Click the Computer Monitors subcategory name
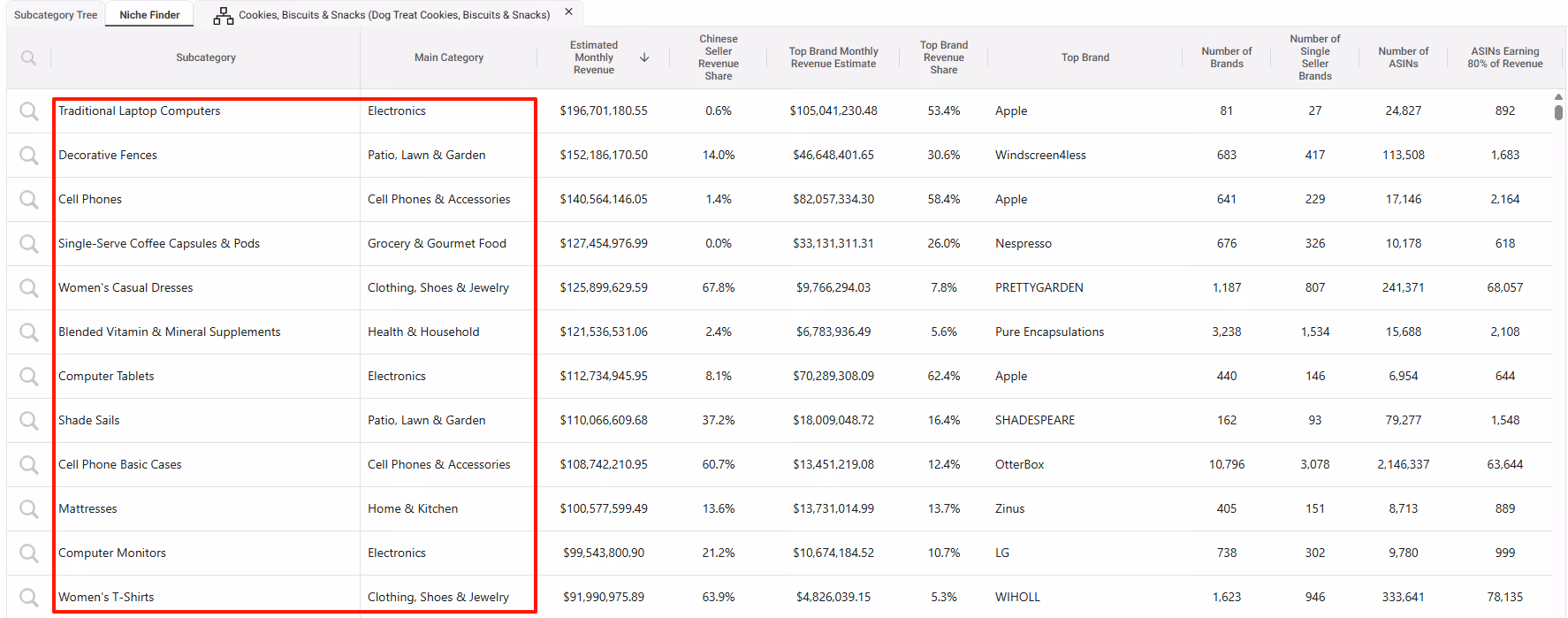This screenshot has width=1568, height=618. click(112, 553)
